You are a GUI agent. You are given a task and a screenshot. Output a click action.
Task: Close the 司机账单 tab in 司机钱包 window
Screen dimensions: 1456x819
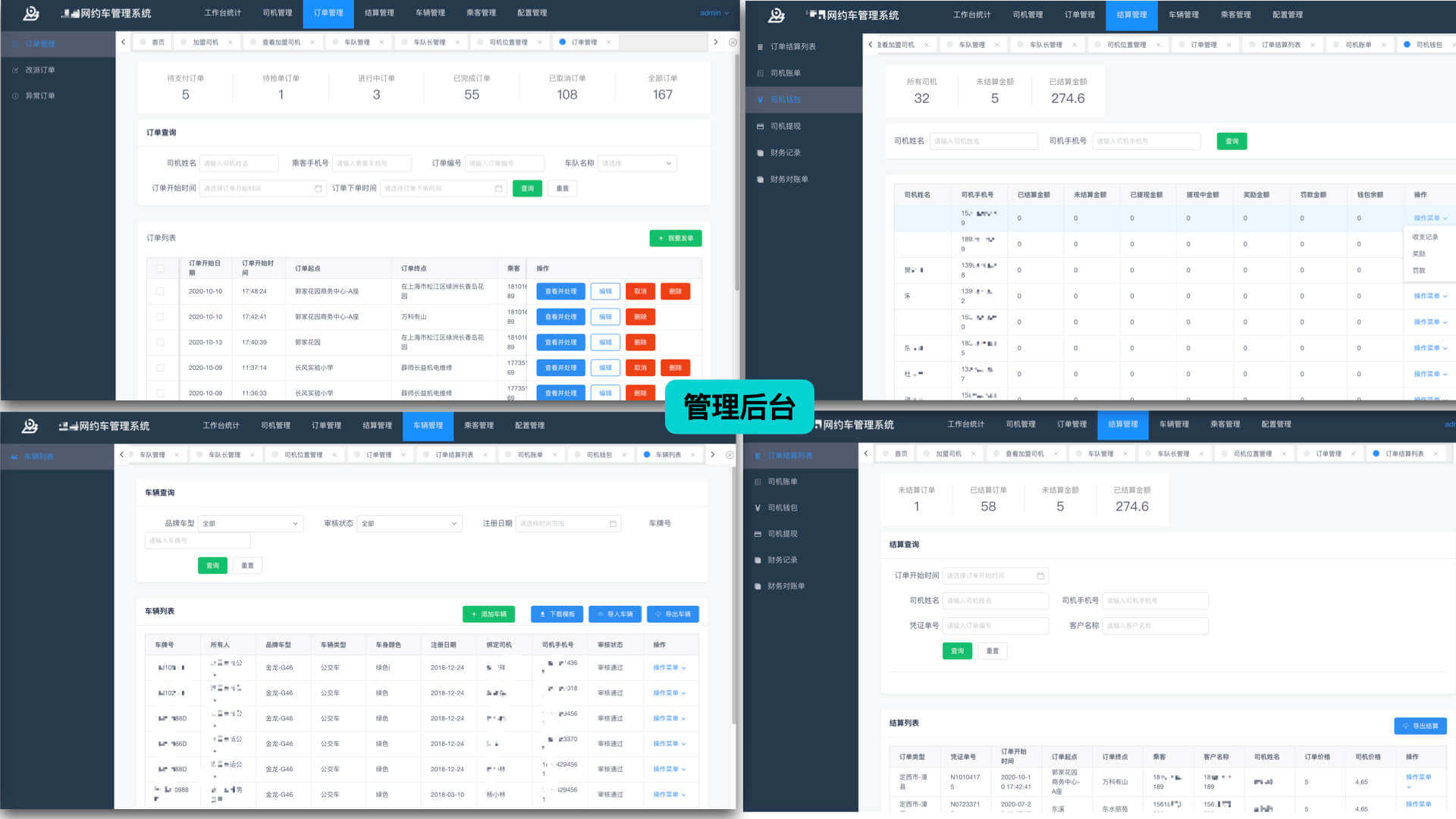(x=1383, y=45)
